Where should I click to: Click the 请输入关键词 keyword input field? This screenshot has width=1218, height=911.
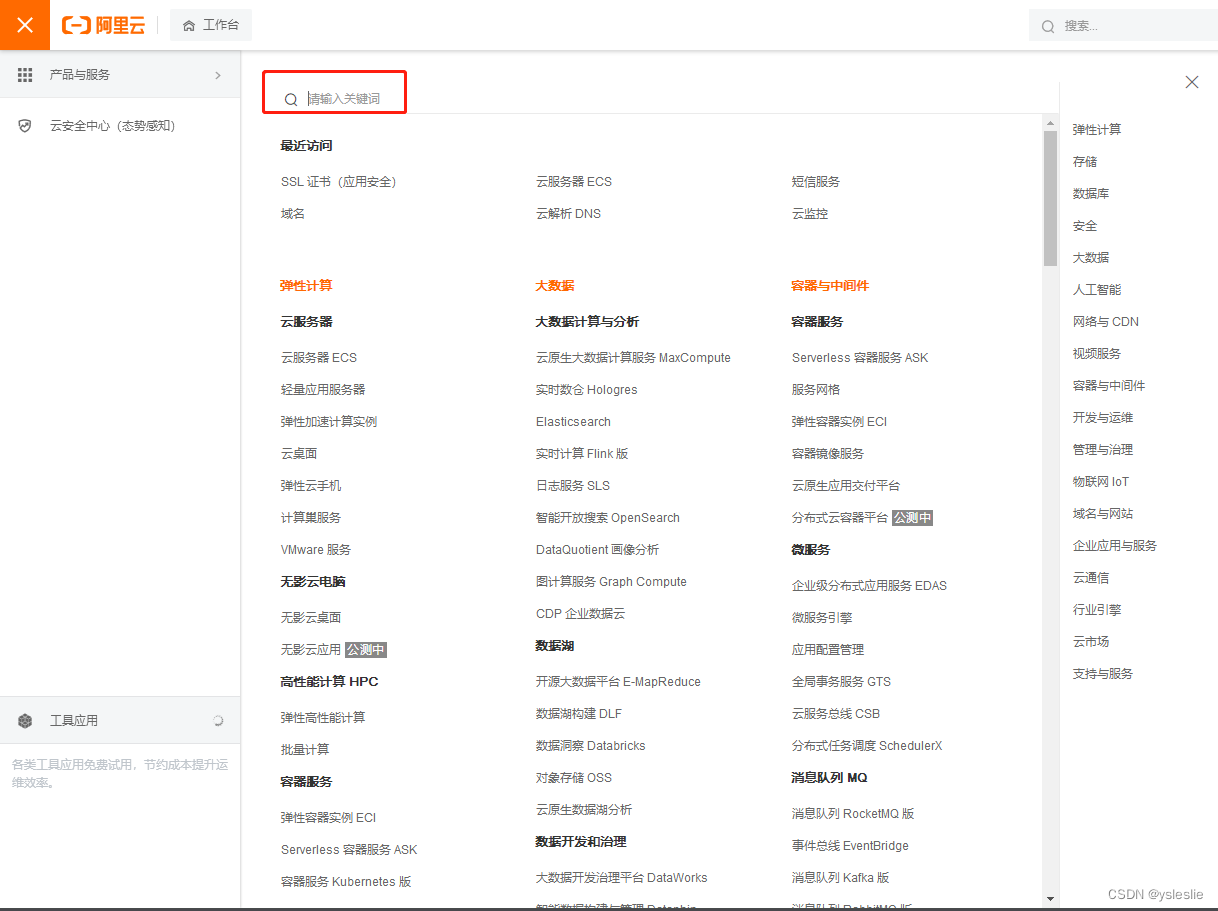point(343,99)
